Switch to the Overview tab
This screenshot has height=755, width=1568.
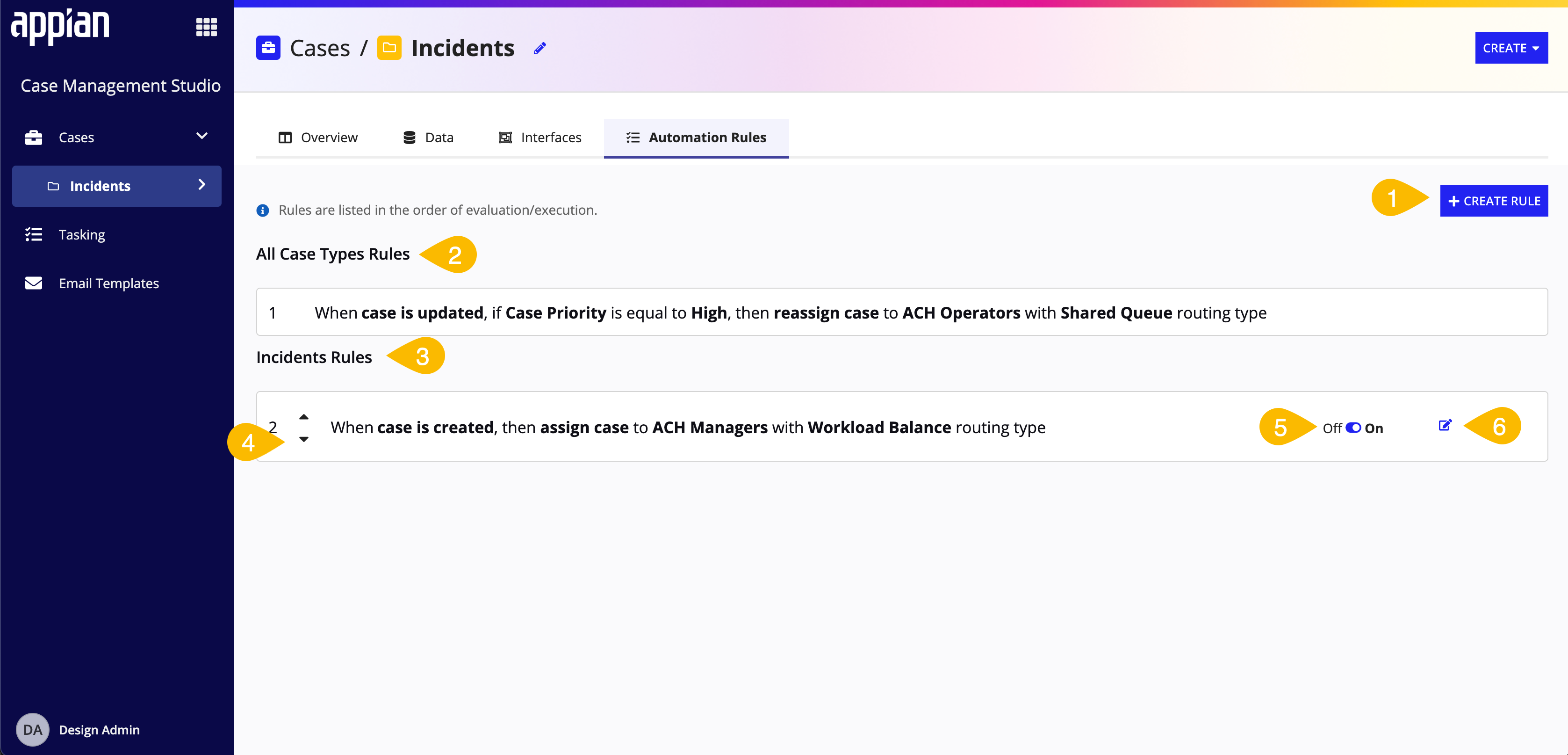(318, 138)
